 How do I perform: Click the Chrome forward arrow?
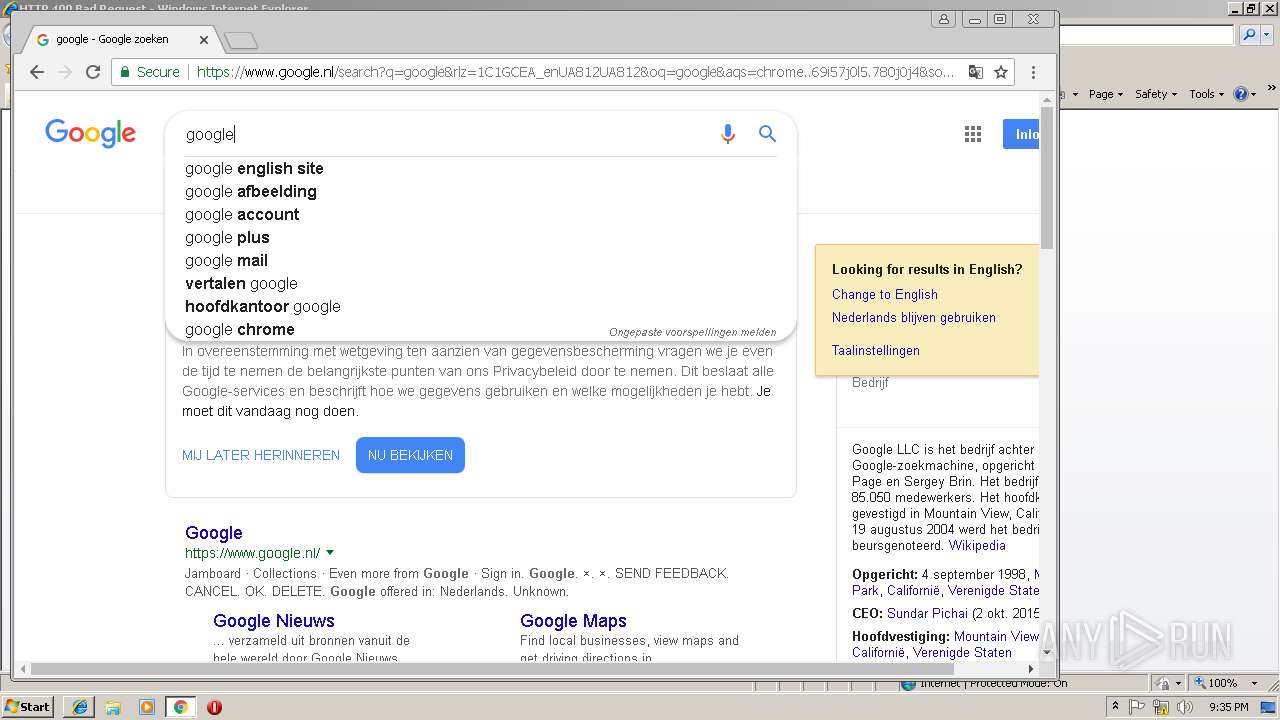coord(65,72)
